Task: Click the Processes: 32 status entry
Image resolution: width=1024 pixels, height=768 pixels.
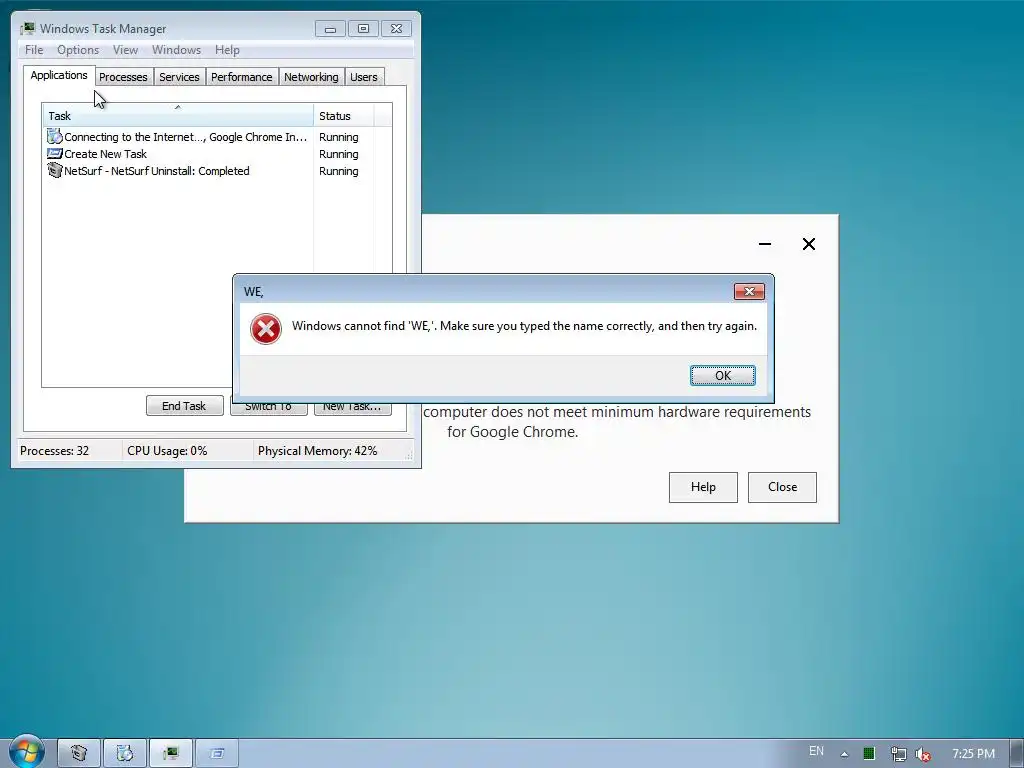Action: [x=55, y=451]
